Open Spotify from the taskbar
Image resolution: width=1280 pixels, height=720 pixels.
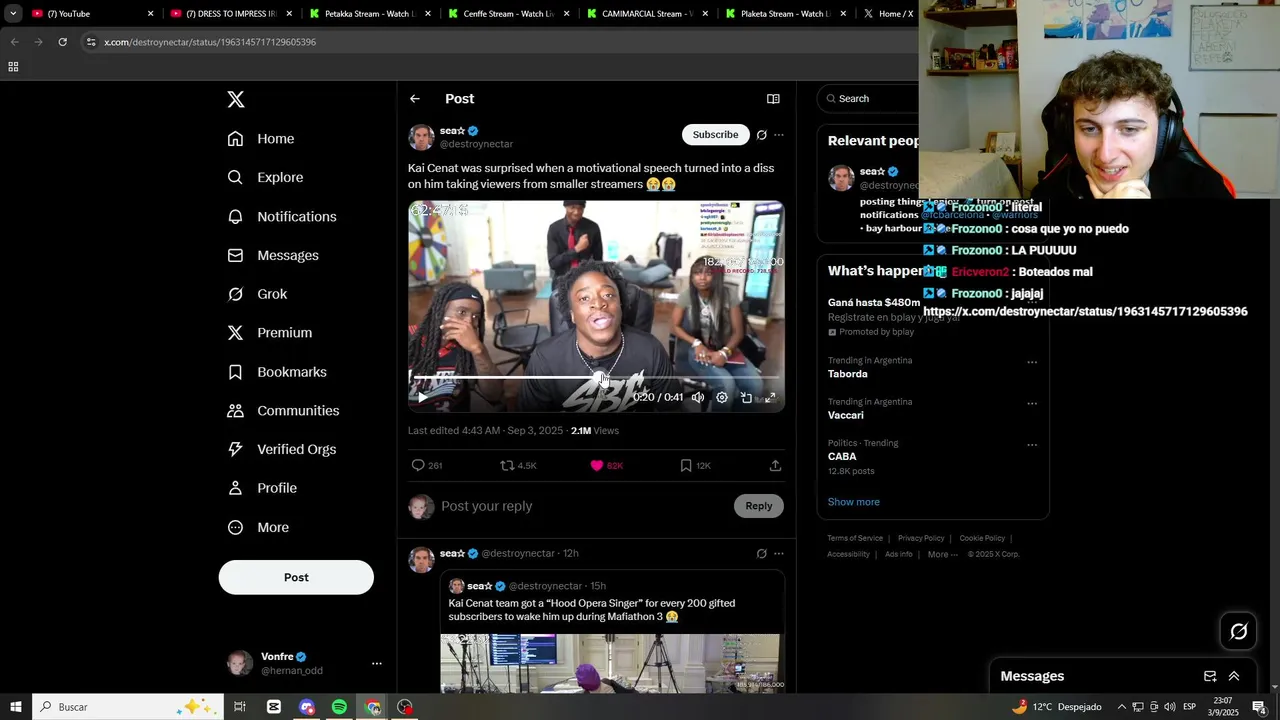(339, 707)
